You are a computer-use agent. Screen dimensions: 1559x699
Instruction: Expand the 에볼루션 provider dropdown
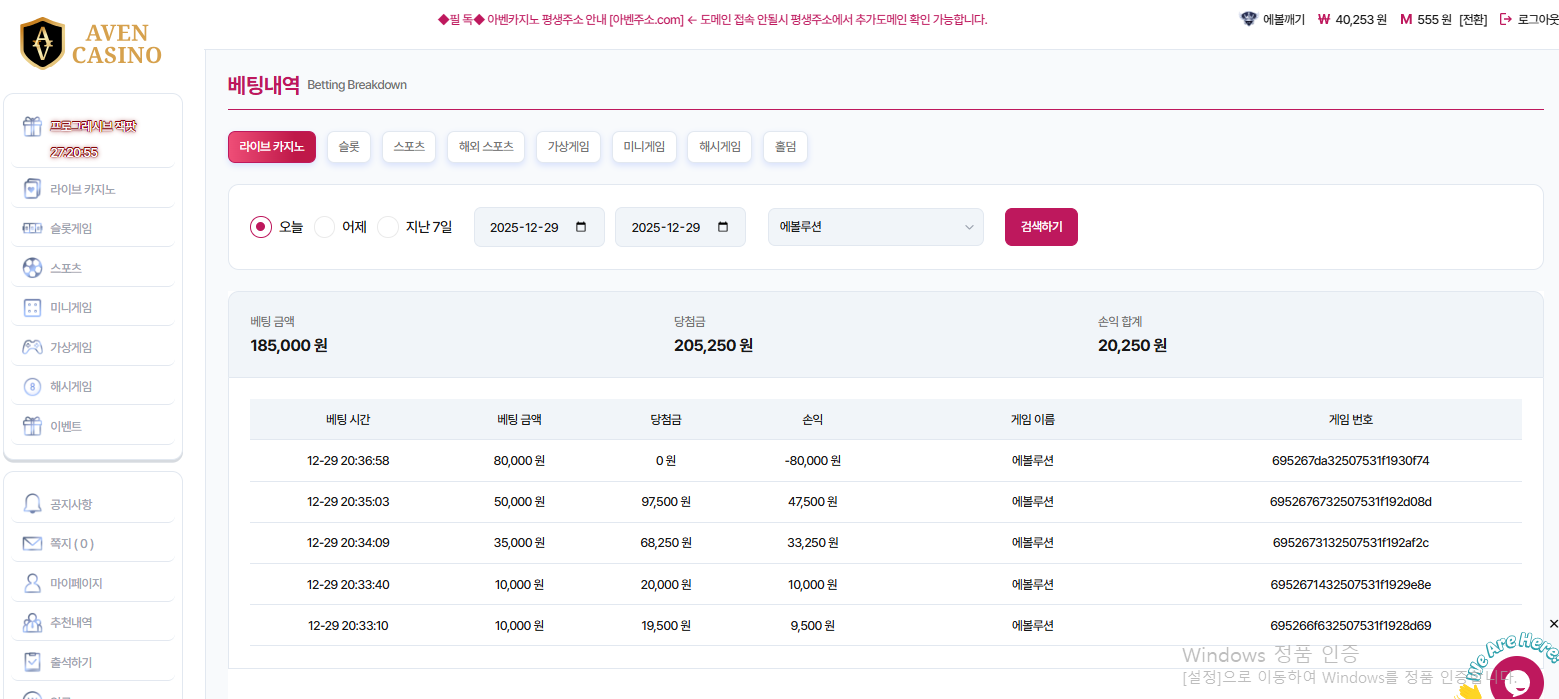coord(875,227)
